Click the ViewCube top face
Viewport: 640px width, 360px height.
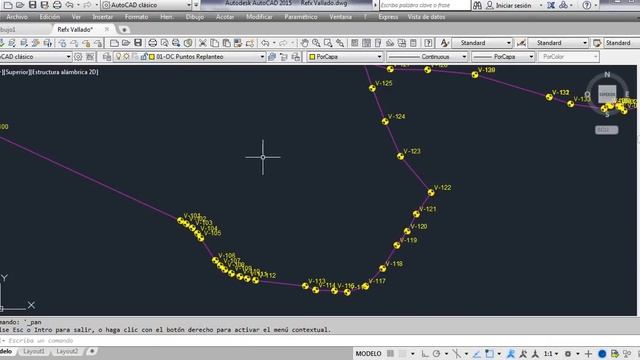tap(607, 94)
